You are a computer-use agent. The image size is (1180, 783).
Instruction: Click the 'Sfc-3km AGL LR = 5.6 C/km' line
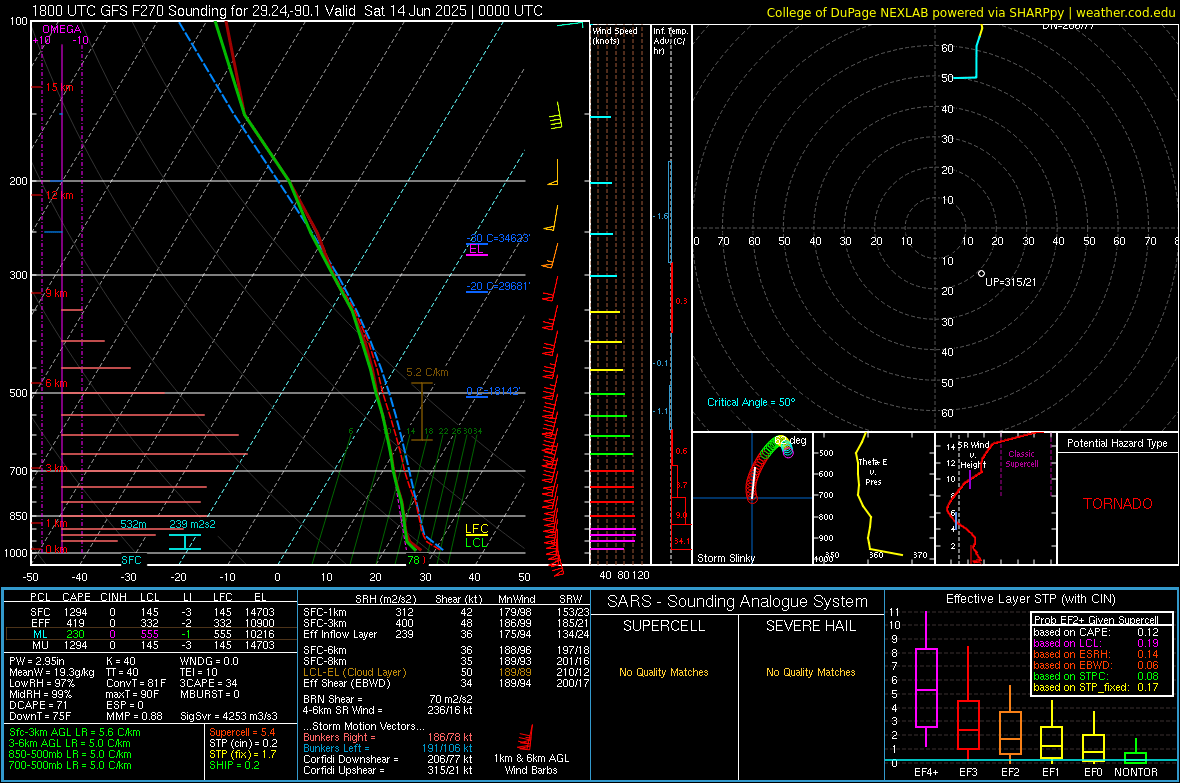pos(75,732)
